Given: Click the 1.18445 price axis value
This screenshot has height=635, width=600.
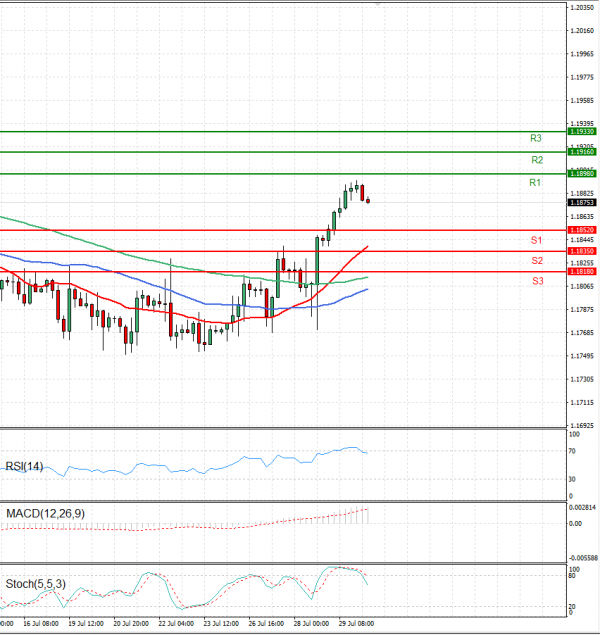Looking at the screenshot, I should 582,240.
